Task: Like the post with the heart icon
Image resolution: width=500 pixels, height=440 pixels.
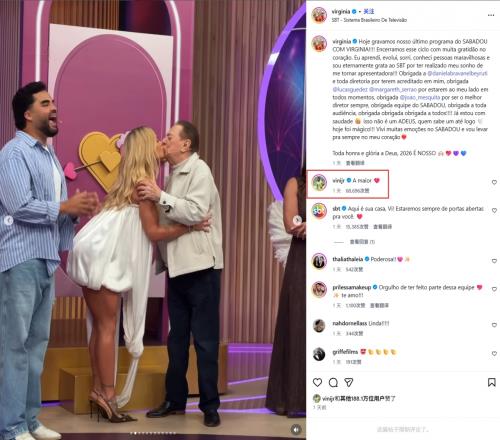Action: coord(317,382)
